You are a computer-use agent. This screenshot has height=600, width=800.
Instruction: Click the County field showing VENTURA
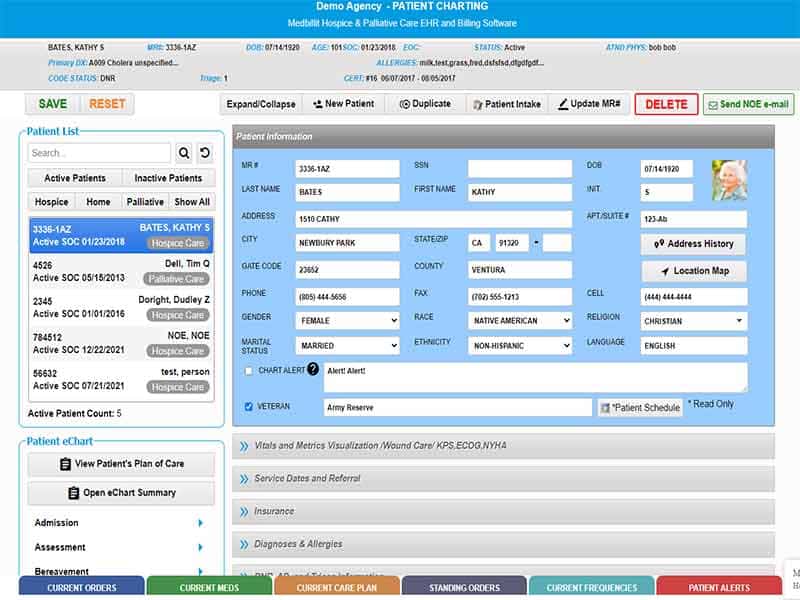[520, 269]
